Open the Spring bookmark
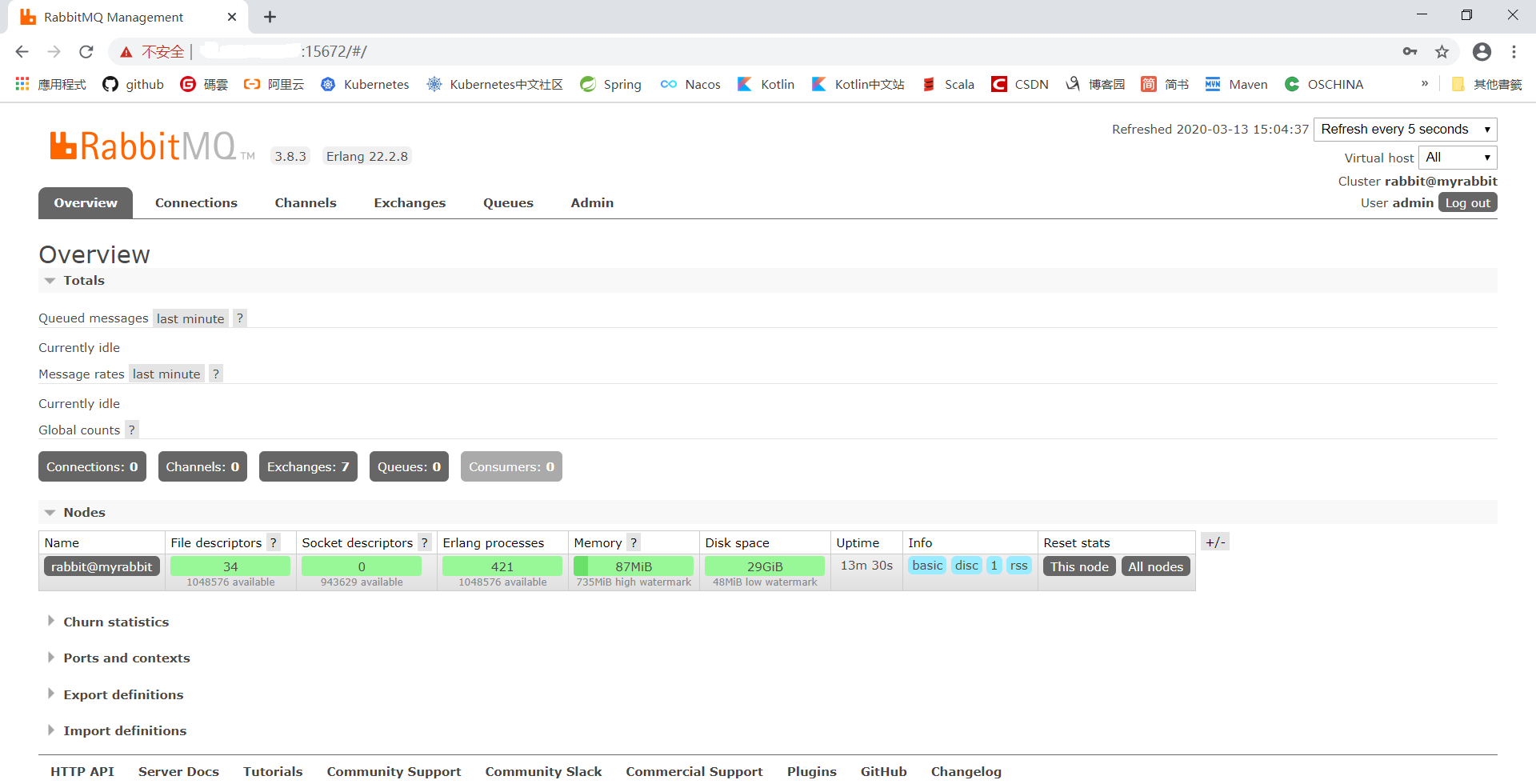This screenshot has width=1536, height=784. tap(611, 84)
